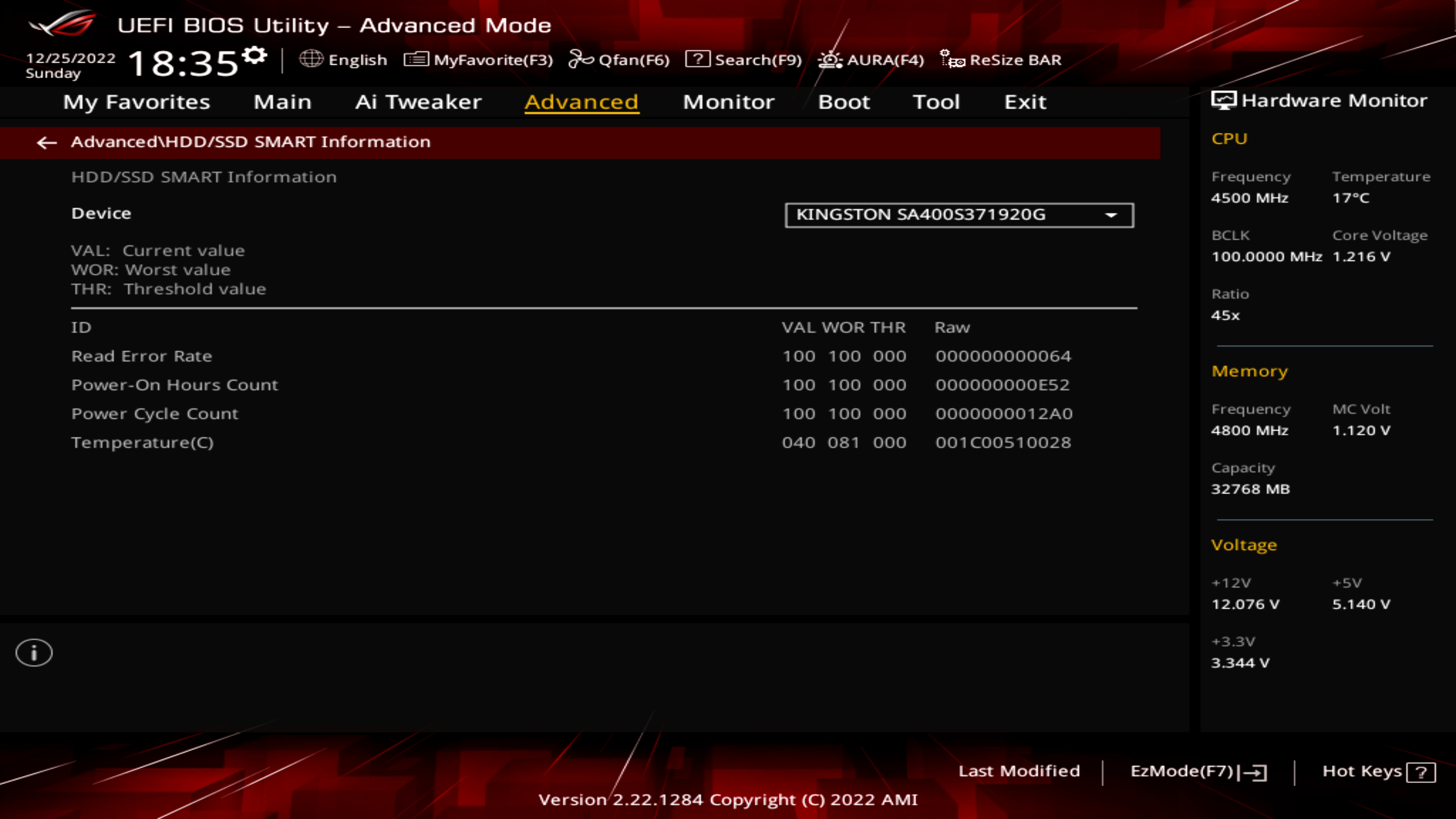Click BCLK 100.0000 MHz value
The image size is (1456, 819).
(1267, 257)
